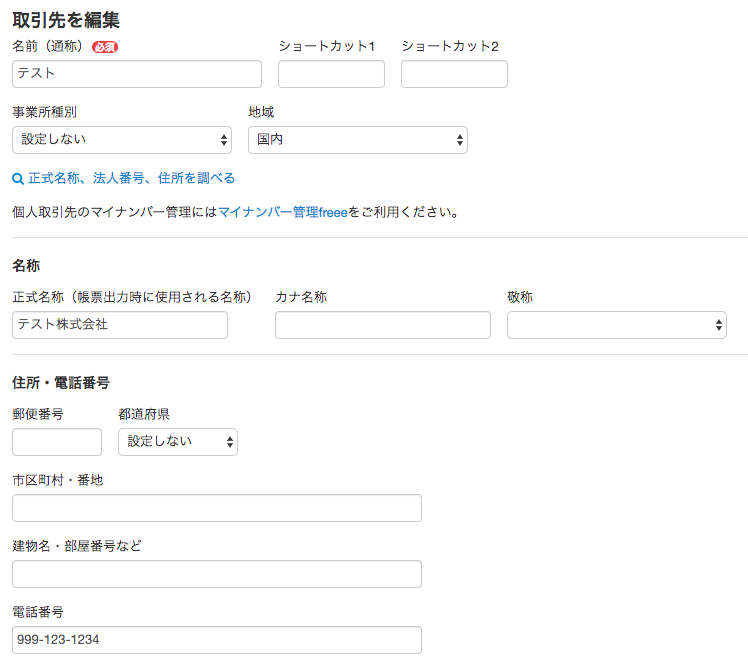This screenshot has height=667, width=748.
Task: Click the 事業所種別 label
Action: (x=44, y=112)
